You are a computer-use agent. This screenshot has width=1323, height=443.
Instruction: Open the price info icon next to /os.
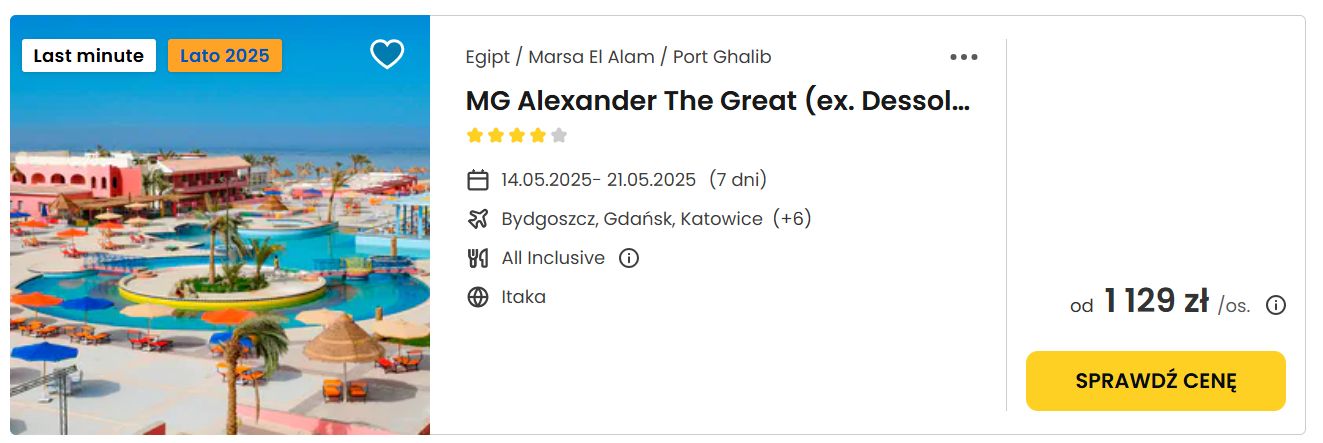[x=1276, y=305]
